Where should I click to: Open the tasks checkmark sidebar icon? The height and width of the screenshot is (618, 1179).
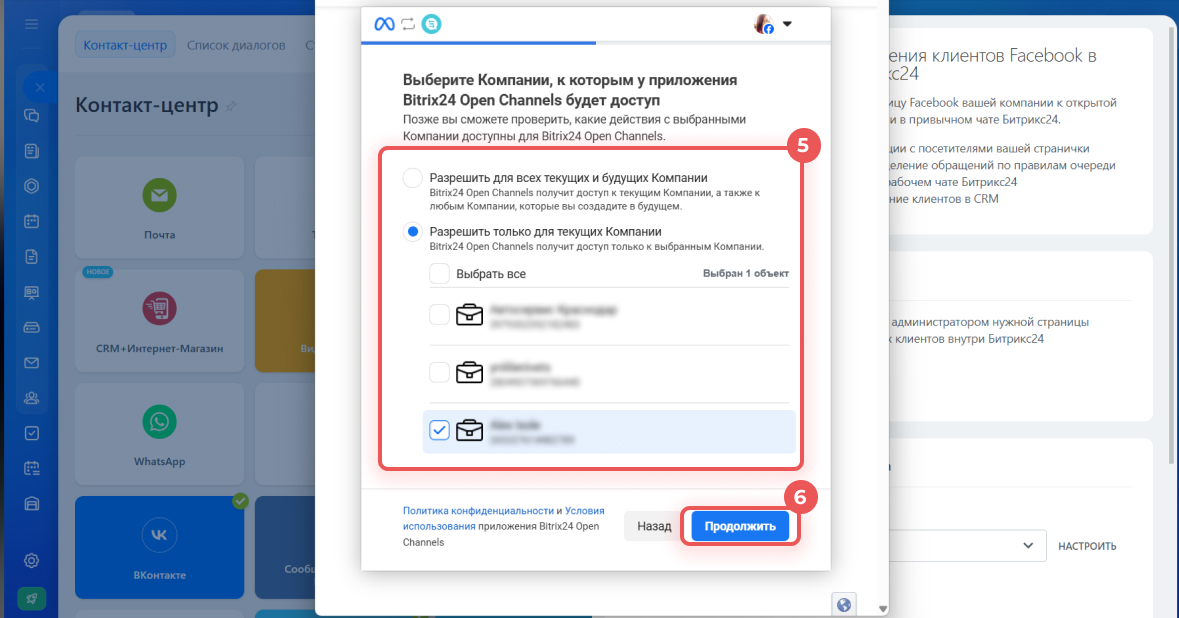tap(32, 433)
